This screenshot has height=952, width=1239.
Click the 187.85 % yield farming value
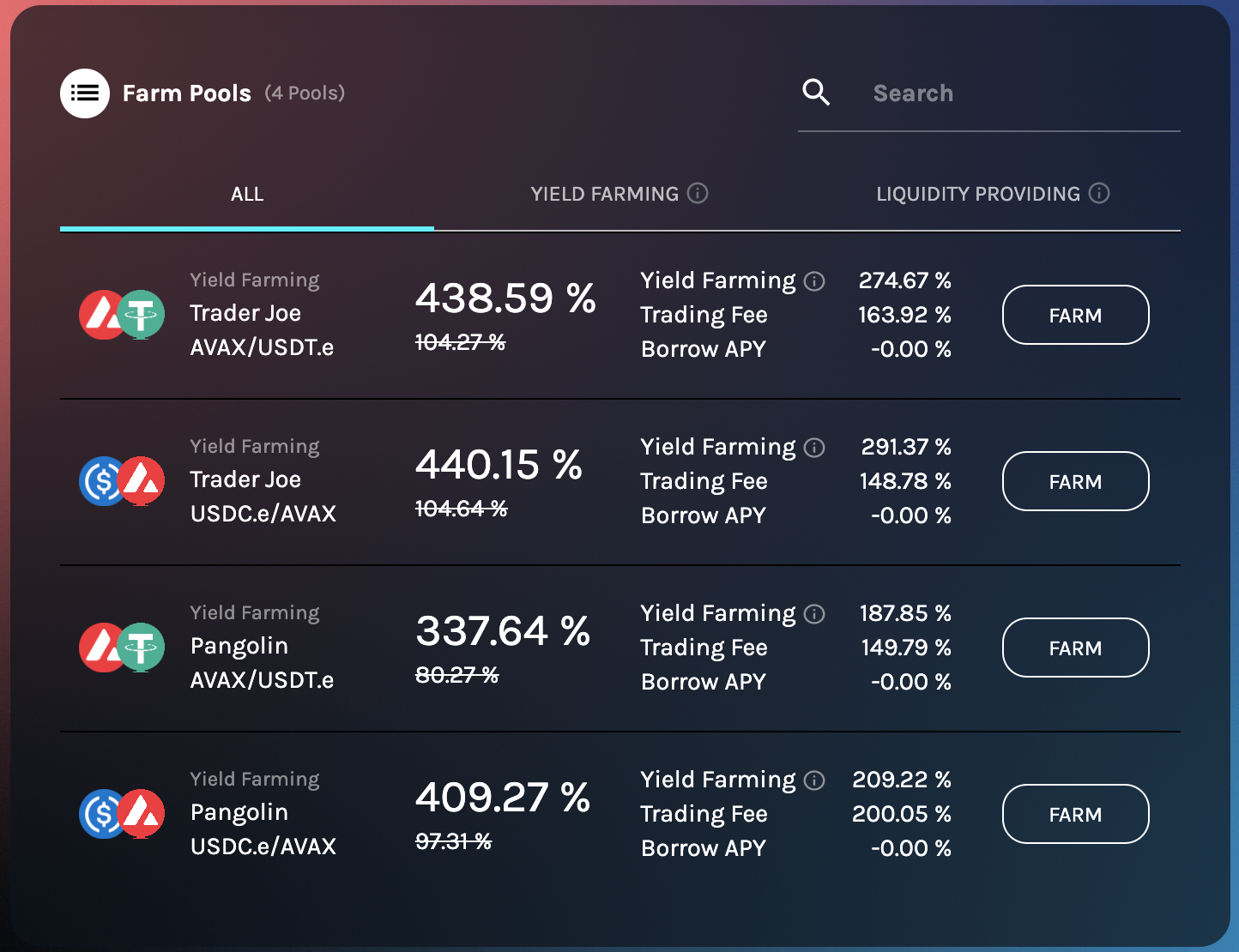click(906, 613)
